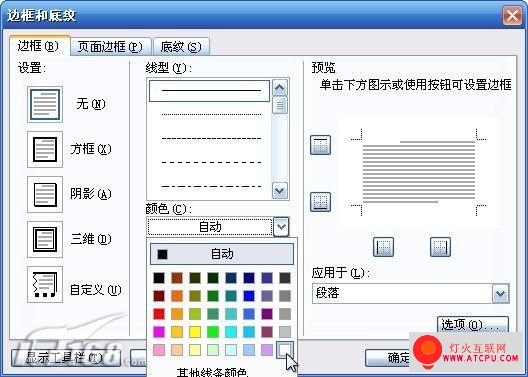The image size is (528, 377).
Task: Click the 显示工具栏 button
Action: [x=66, y=358]
